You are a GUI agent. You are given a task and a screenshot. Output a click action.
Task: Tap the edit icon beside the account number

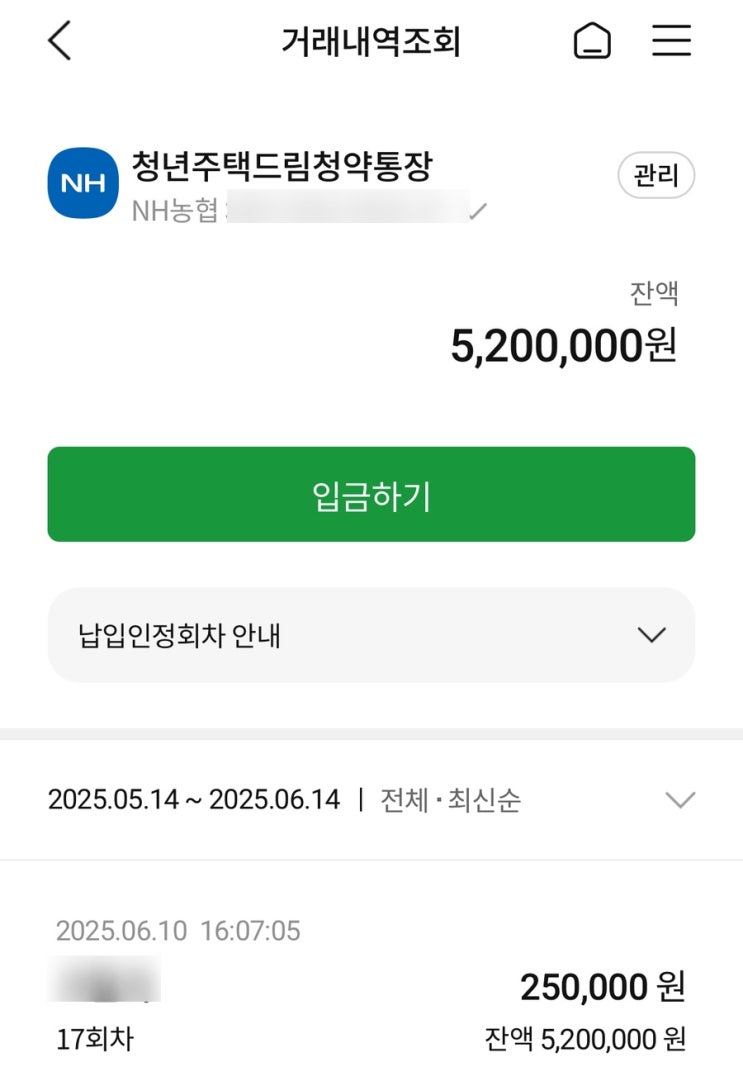point(479,212)
